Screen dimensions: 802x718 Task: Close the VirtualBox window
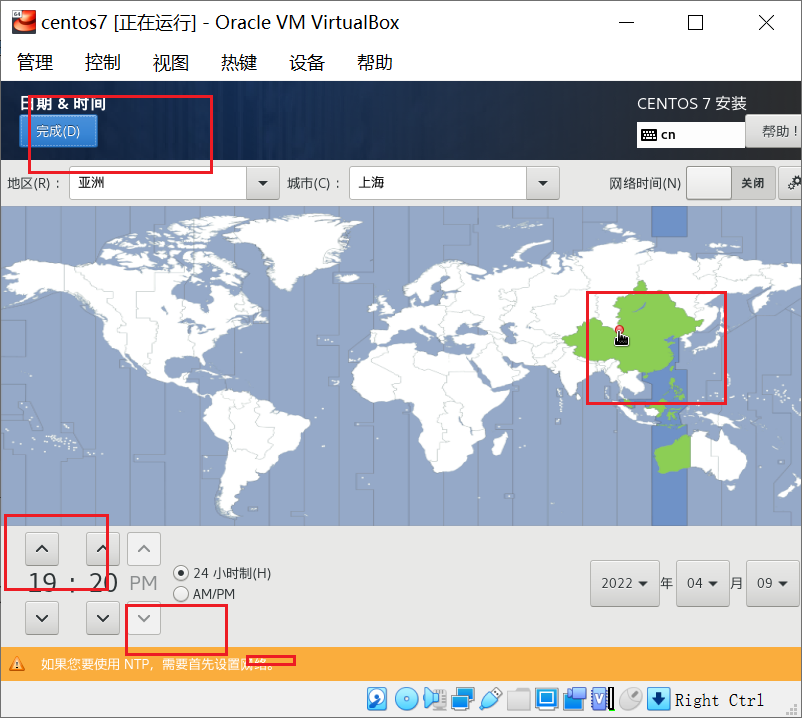[766, 23]
